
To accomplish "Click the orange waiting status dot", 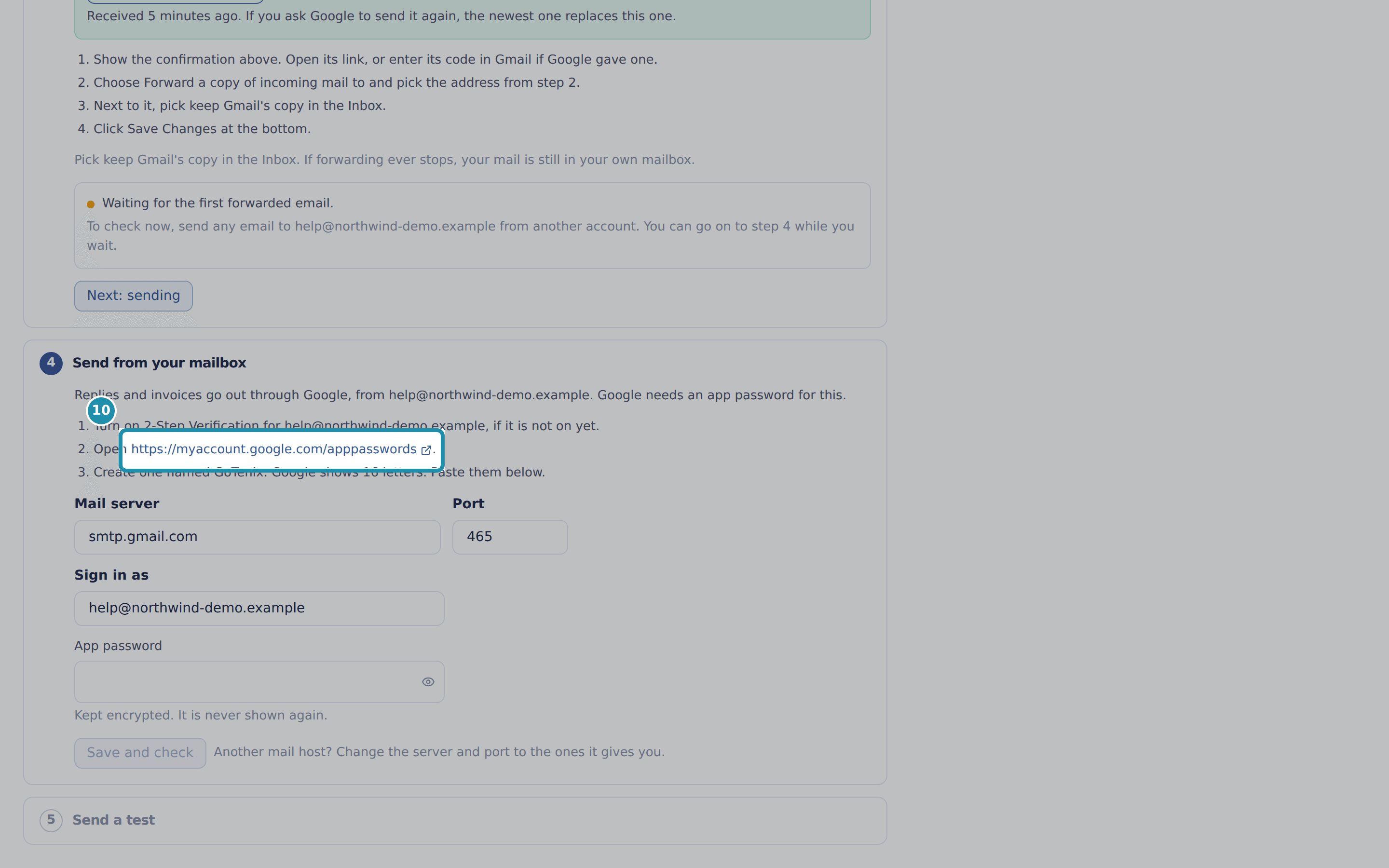I will 90,204.
